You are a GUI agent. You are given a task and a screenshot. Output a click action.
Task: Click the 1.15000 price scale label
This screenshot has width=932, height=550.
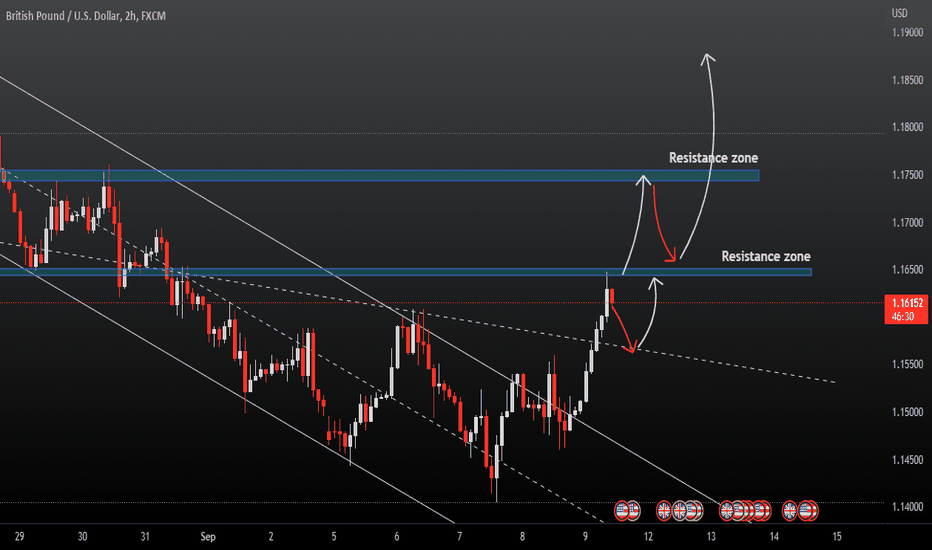coord(908,412)
